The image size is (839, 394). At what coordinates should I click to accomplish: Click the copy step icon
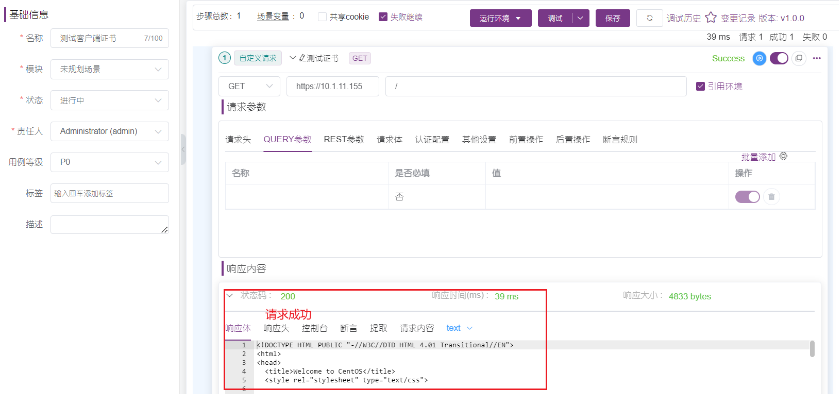pos(799,58)
